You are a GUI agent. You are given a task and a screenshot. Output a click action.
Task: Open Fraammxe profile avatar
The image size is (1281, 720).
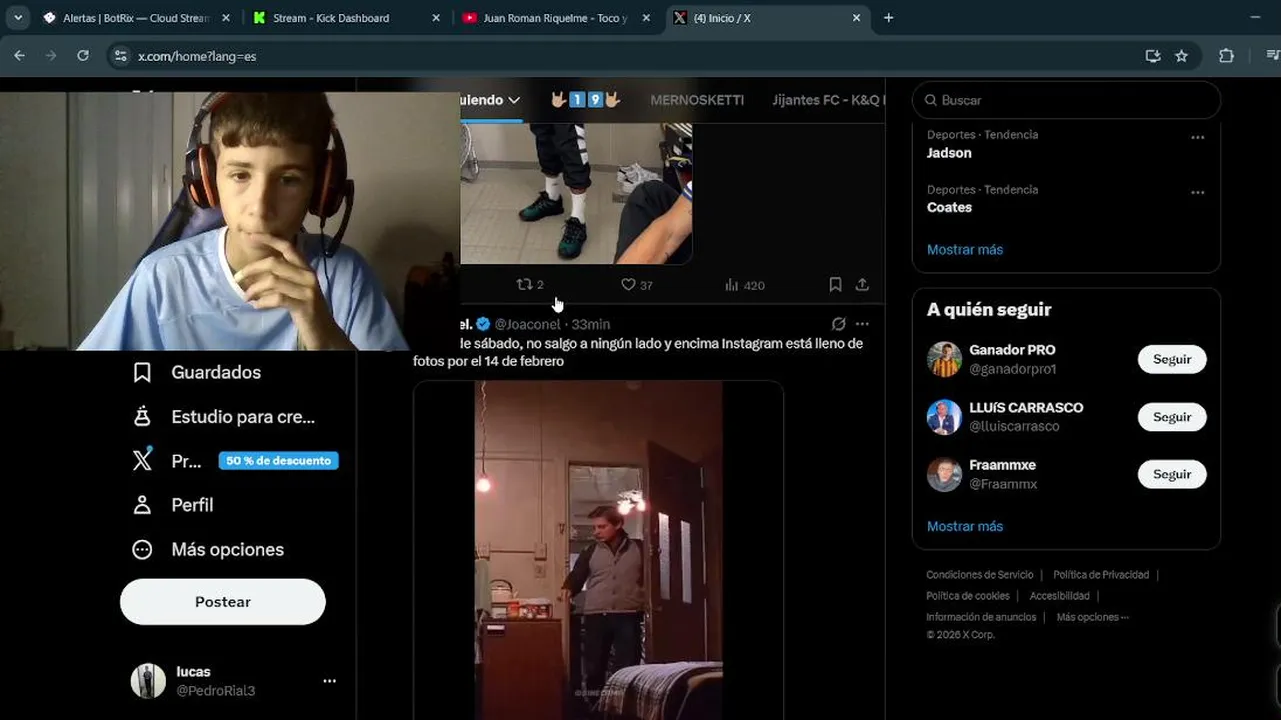[944, 474]
